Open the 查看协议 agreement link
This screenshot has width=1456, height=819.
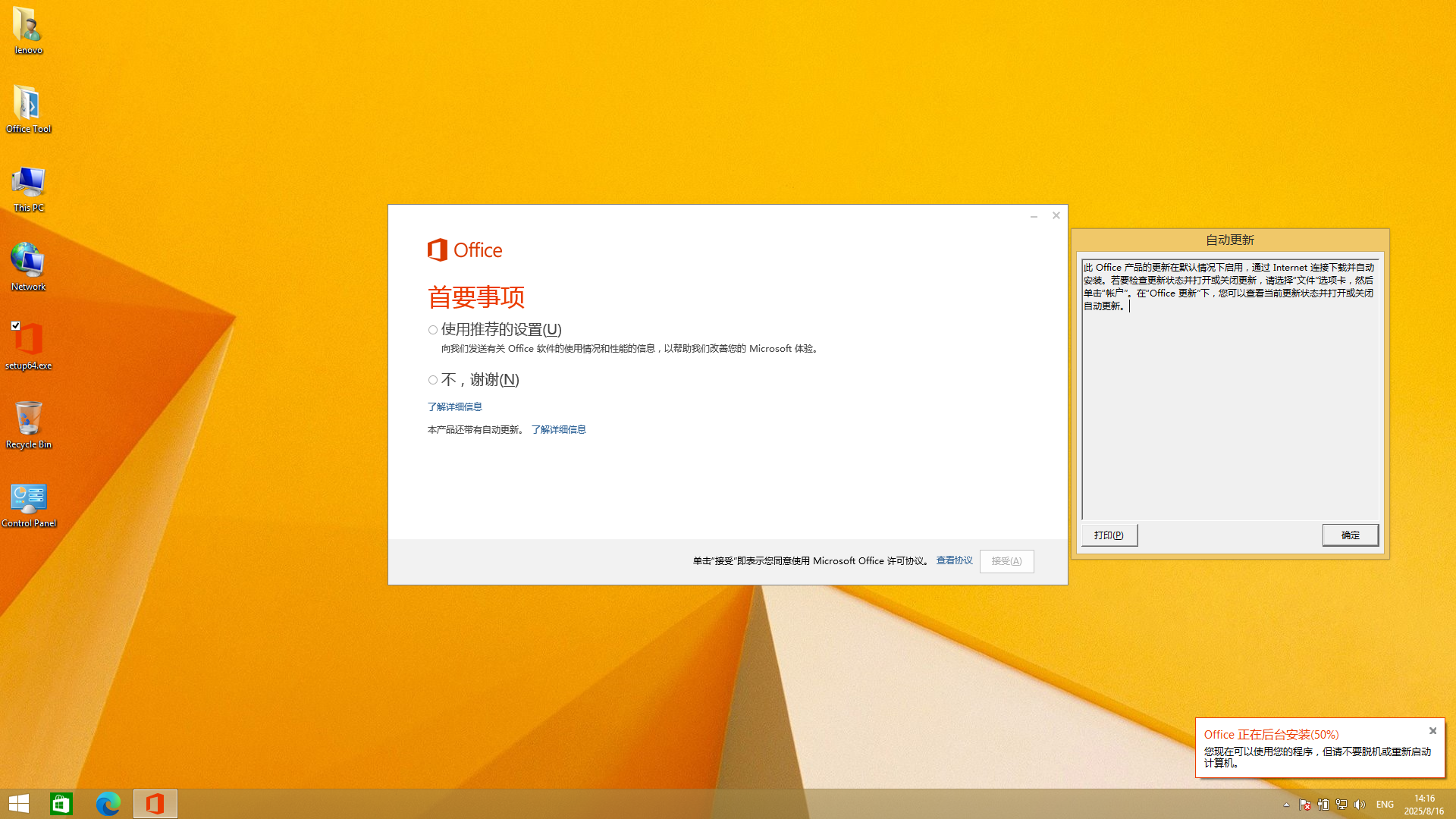pyautogui.click(x=954, y=560)
